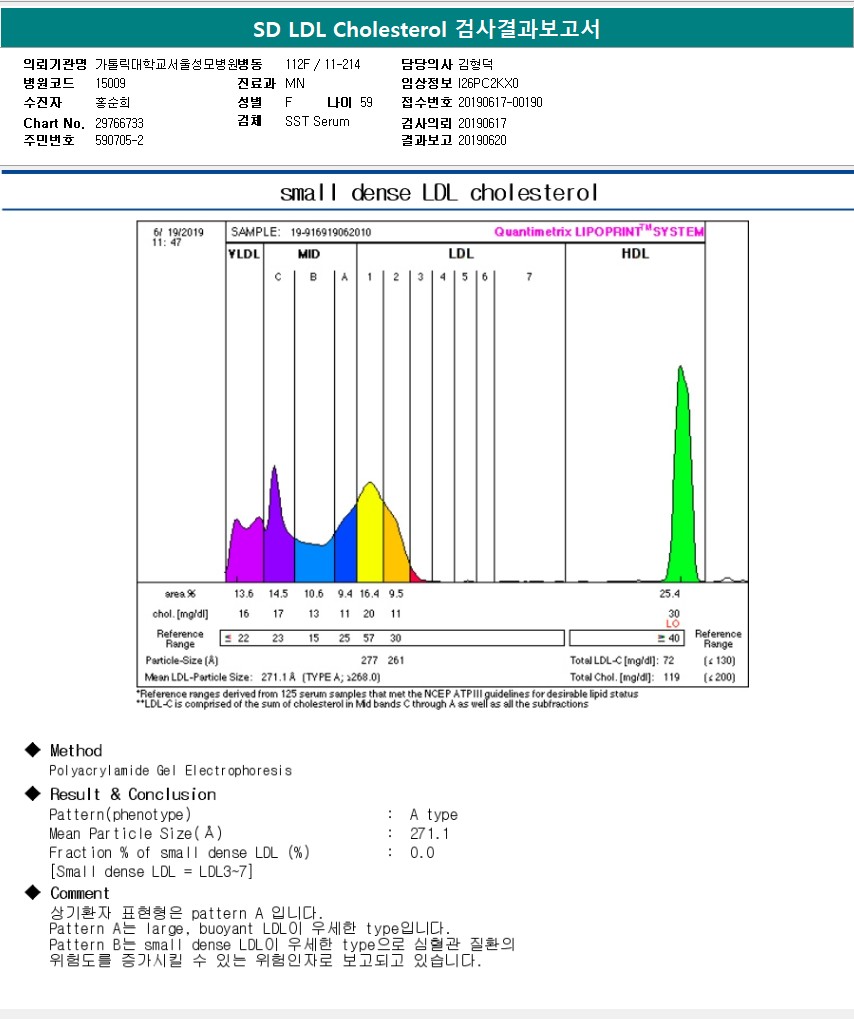Select cholesterol value 17 for MID-C
Screen dimensions: 854x1019
coord(278,614)
